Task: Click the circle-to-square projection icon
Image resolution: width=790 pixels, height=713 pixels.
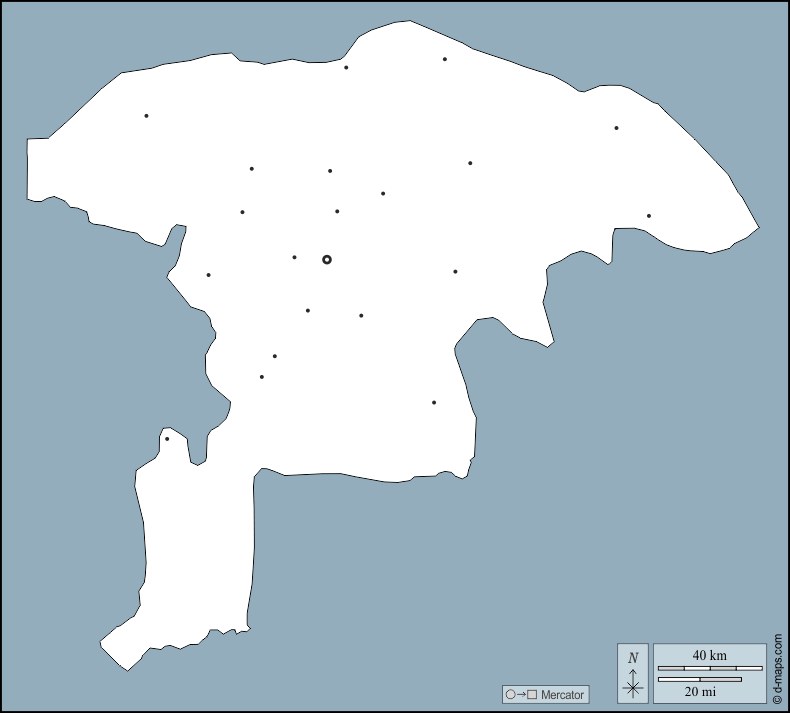Action: point(521,694)
